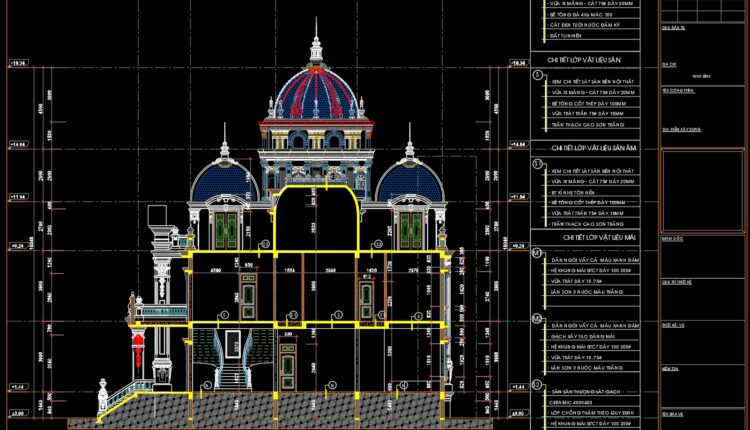Click the +18.24 elevation marker on the left
The height and width of the screenshot is (430, 750).
click(19, 63)
